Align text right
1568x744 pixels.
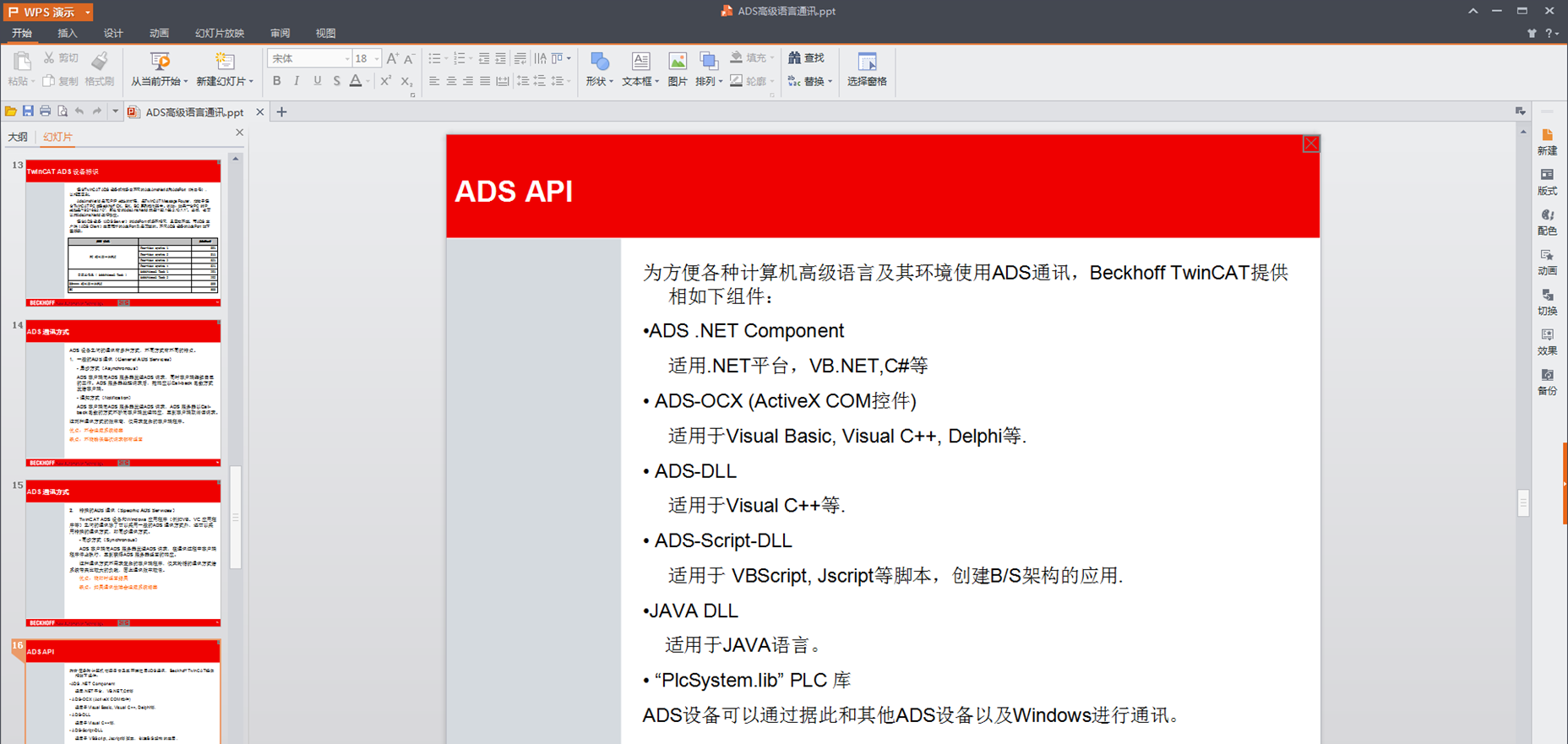[x=468, y=81]
